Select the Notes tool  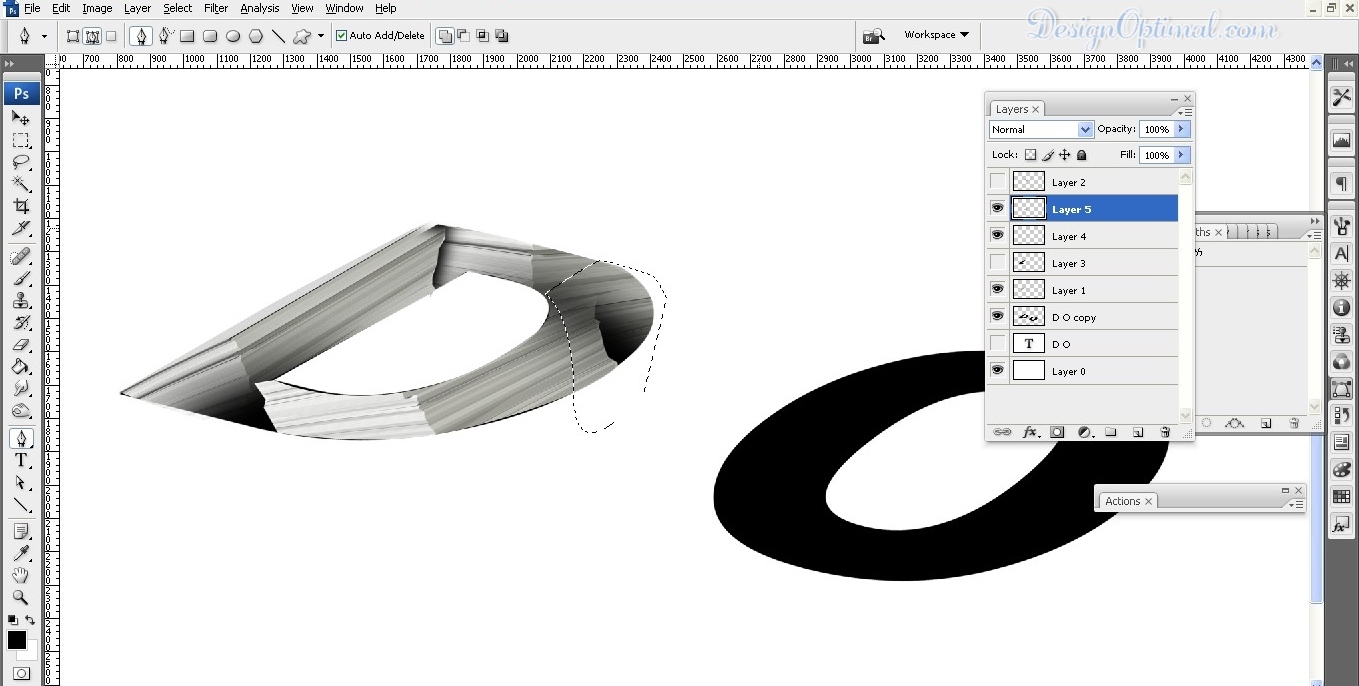21,532
